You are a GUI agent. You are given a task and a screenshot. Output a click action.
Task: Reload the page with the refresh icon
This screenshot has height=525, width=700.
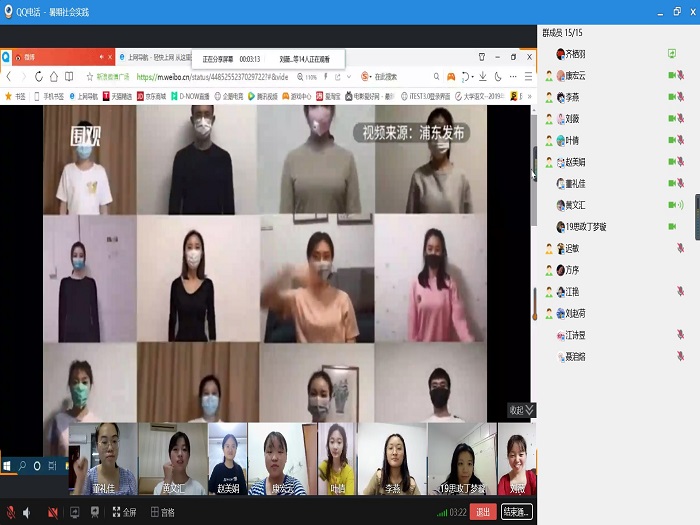tap(39, 77)
